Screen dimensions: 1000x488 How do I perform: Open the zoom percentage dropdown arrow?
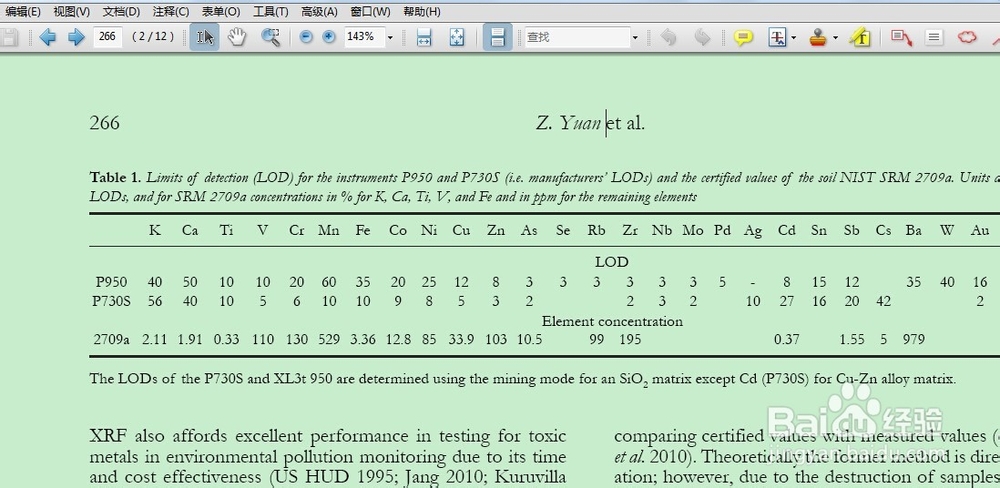(x=390, y=38)
